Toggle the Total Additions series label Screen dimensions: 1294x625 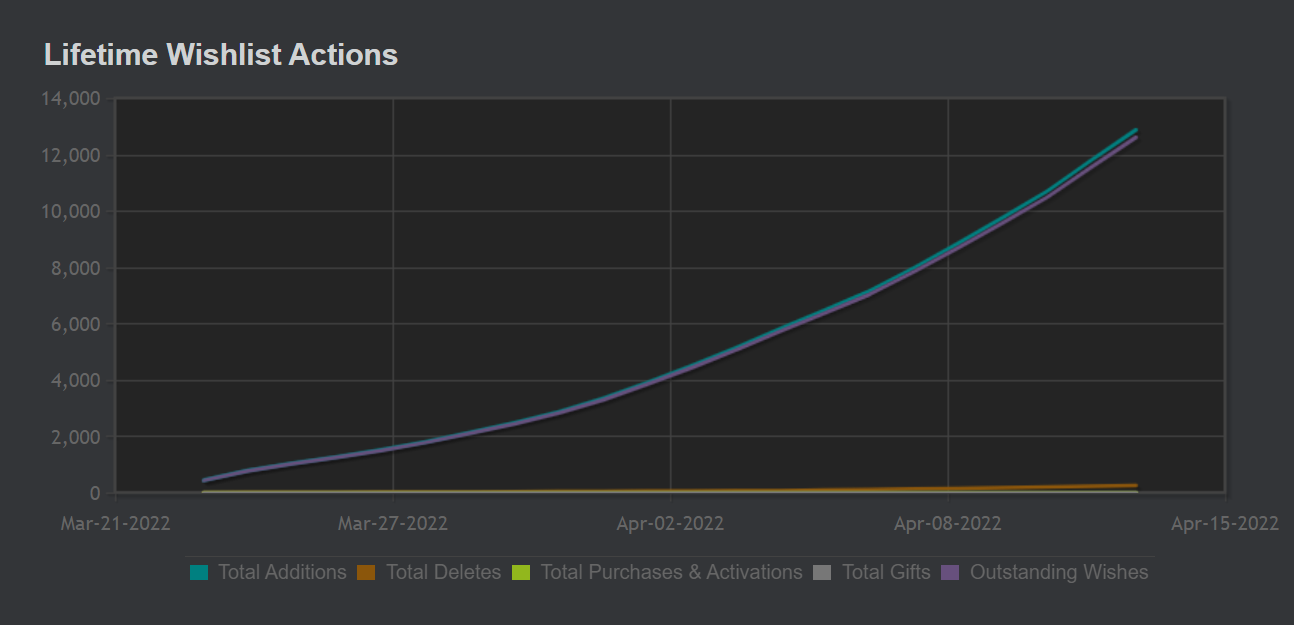point(282,573)
